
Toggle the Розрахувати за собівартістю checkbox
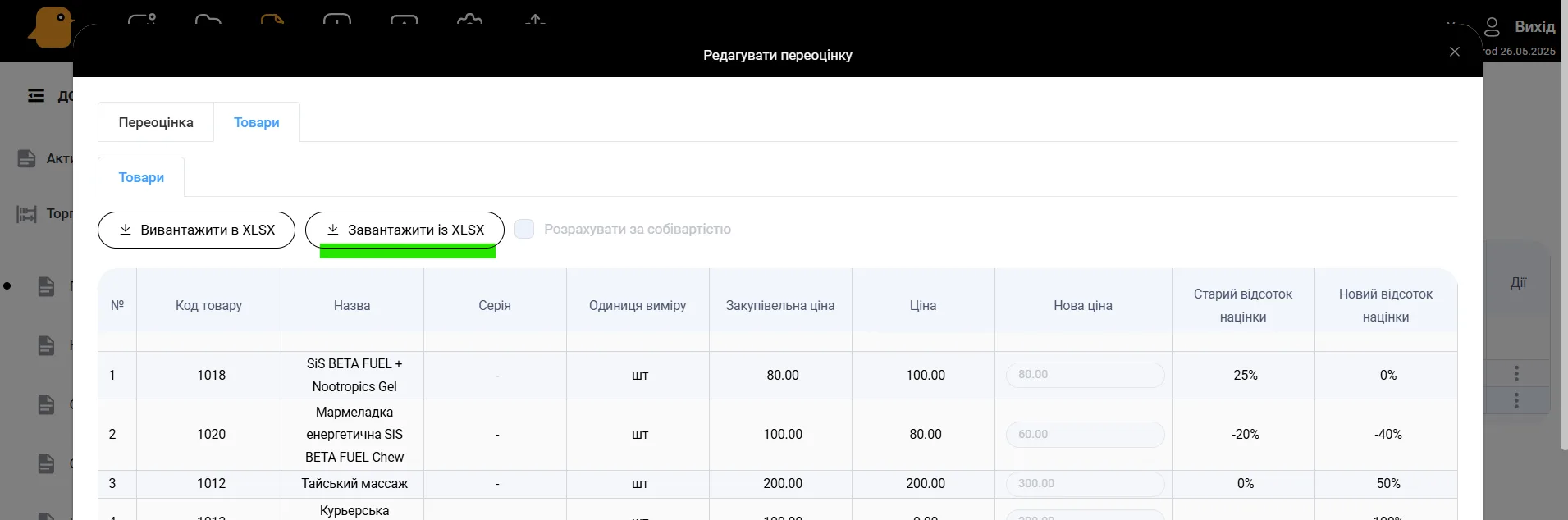tap(524, 229)
